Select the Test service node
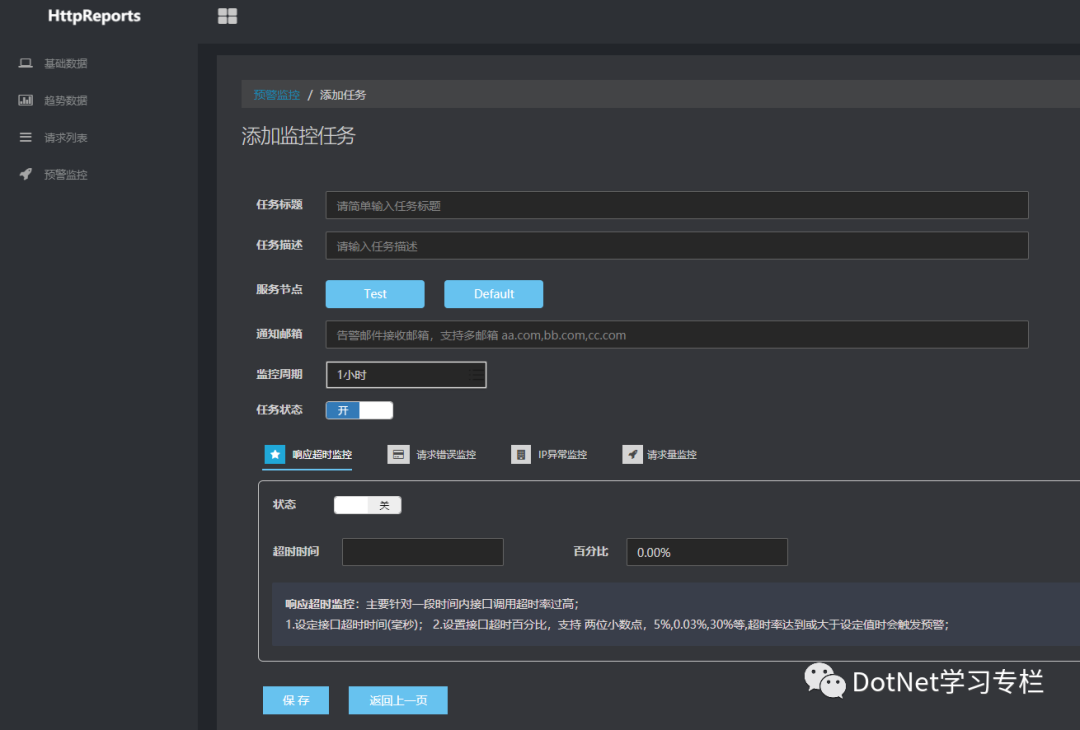The width and height of the screenshot is (1080, 730). coord(375,294)
